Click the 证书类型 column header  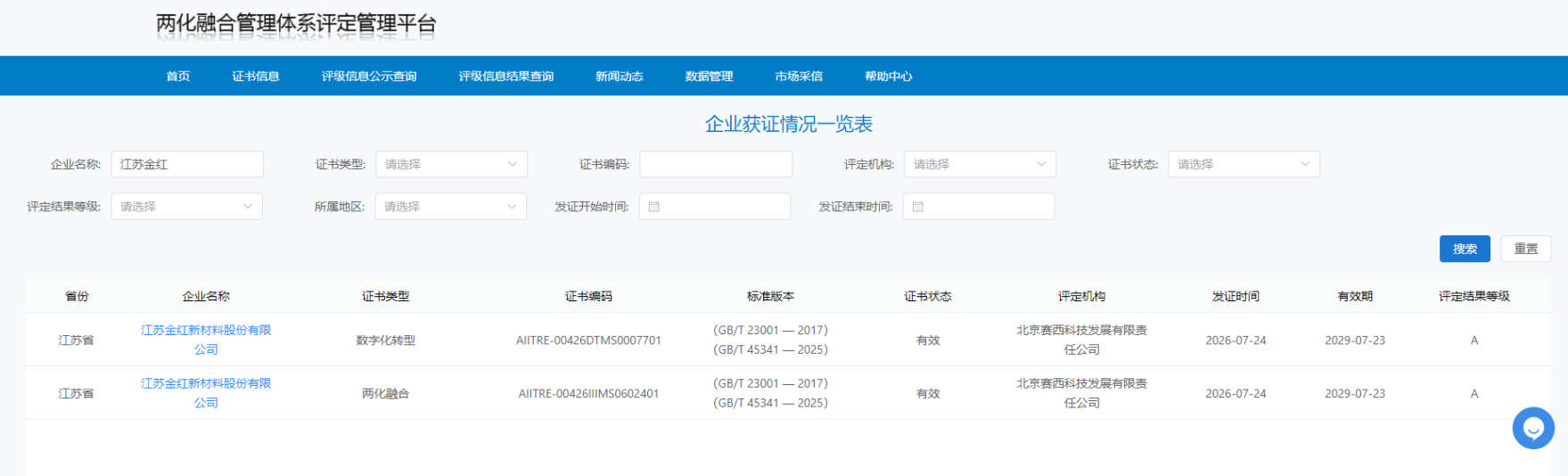pyautogui.click(x=385, y=296)
